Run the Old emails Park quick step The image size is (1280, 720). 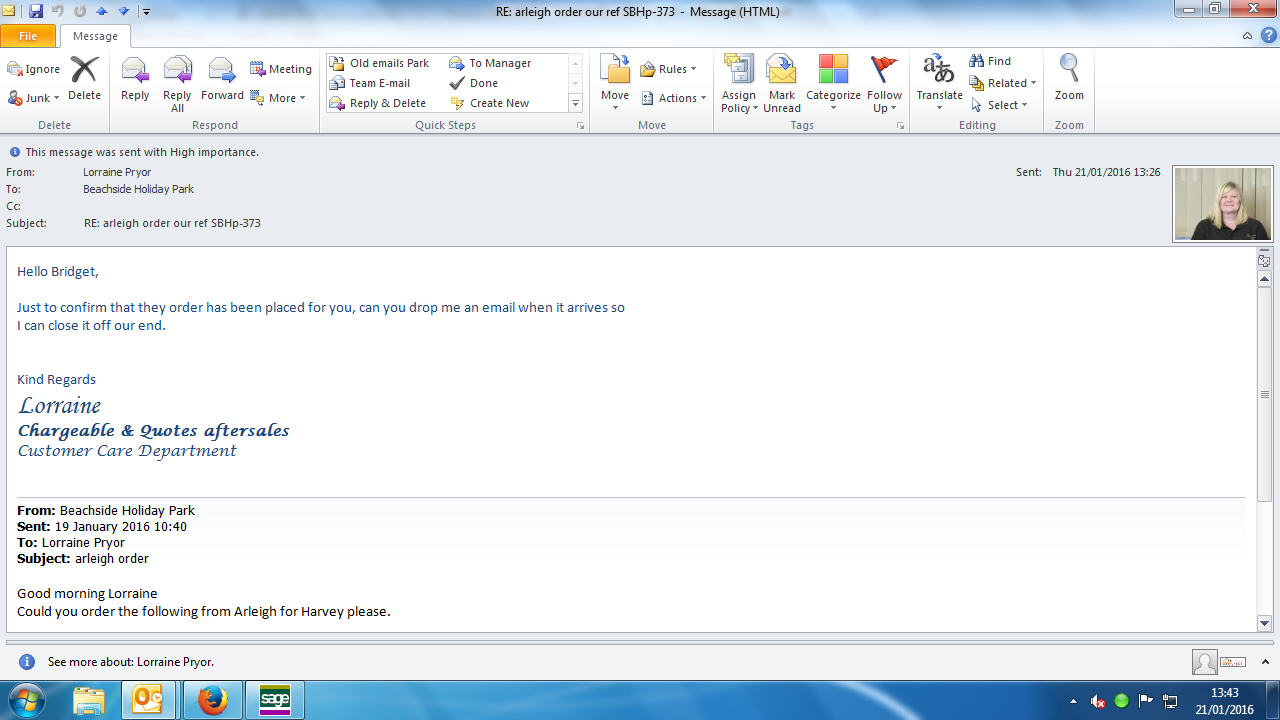click(379, 63)
